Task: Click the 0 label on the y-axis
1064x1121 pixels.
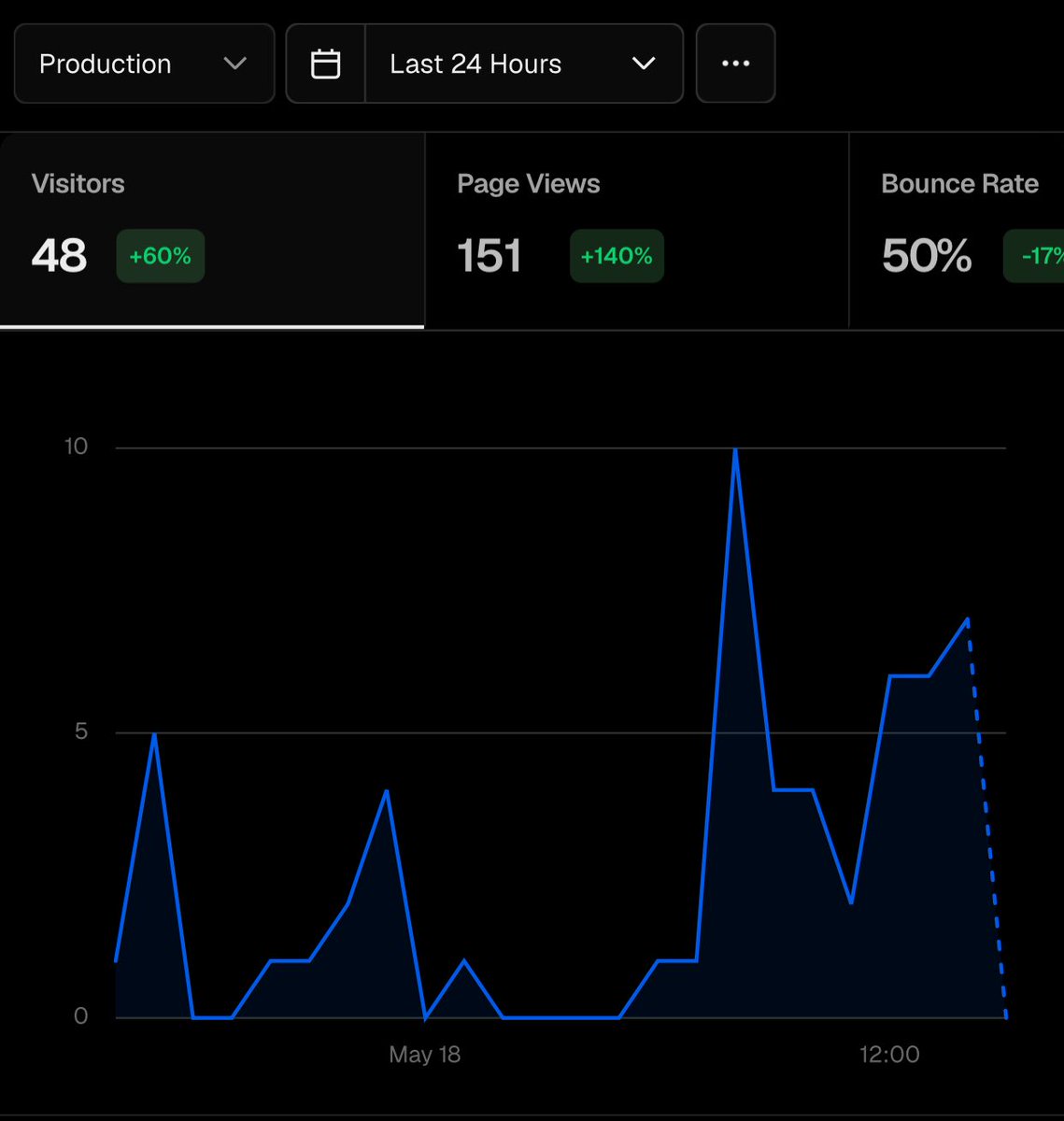Action: [81, 1016]
